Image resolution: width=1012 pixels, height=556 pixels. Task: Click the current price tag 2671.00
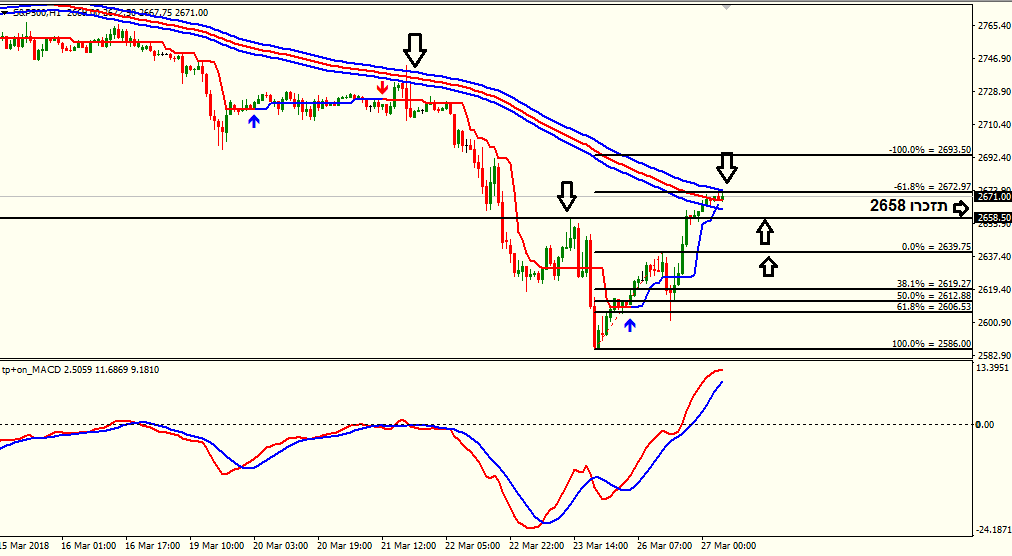click(992, 196)
